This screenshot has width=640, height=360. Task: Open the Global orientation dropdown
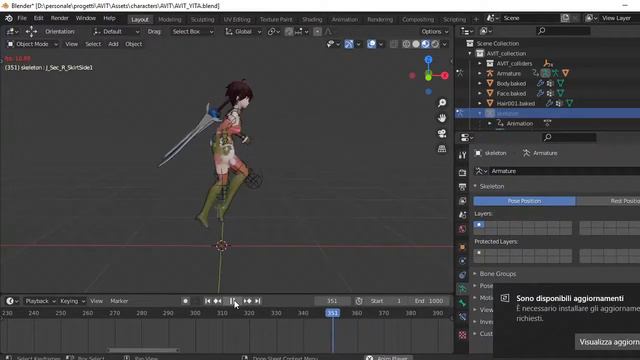tap(242, 32)
